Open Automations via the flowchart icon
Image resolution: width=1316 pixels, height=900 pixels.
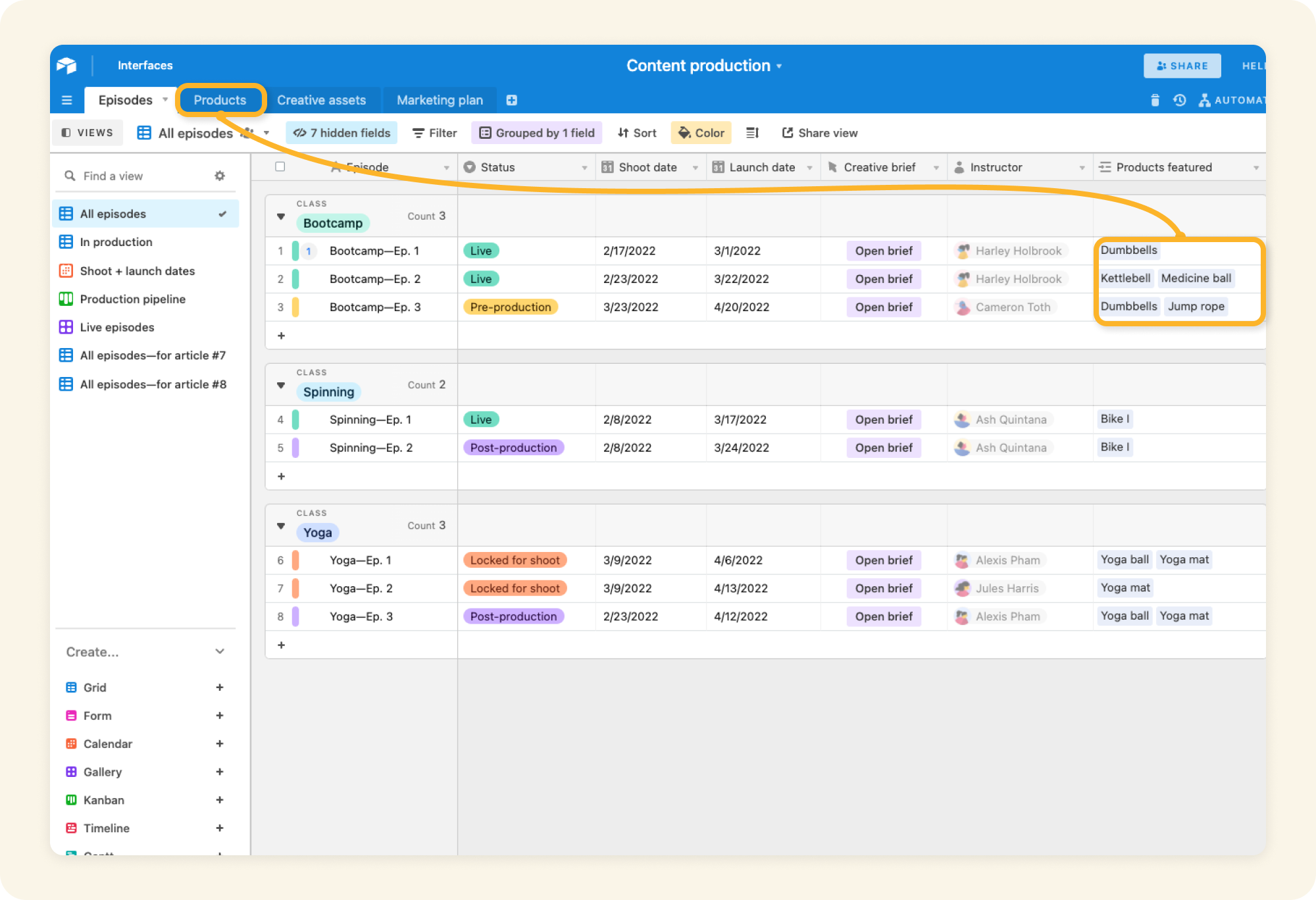click(1205, 100)
